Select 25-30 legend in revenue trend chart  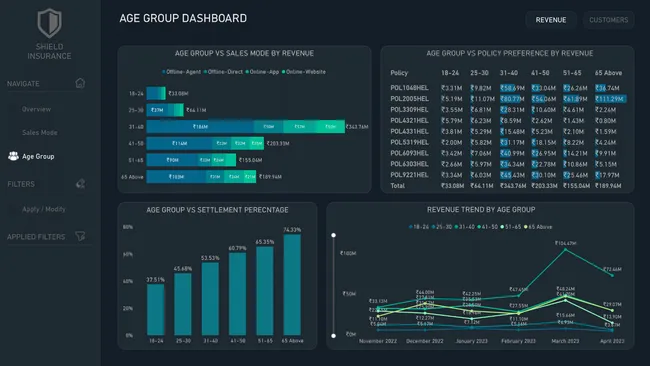(442, 227)
